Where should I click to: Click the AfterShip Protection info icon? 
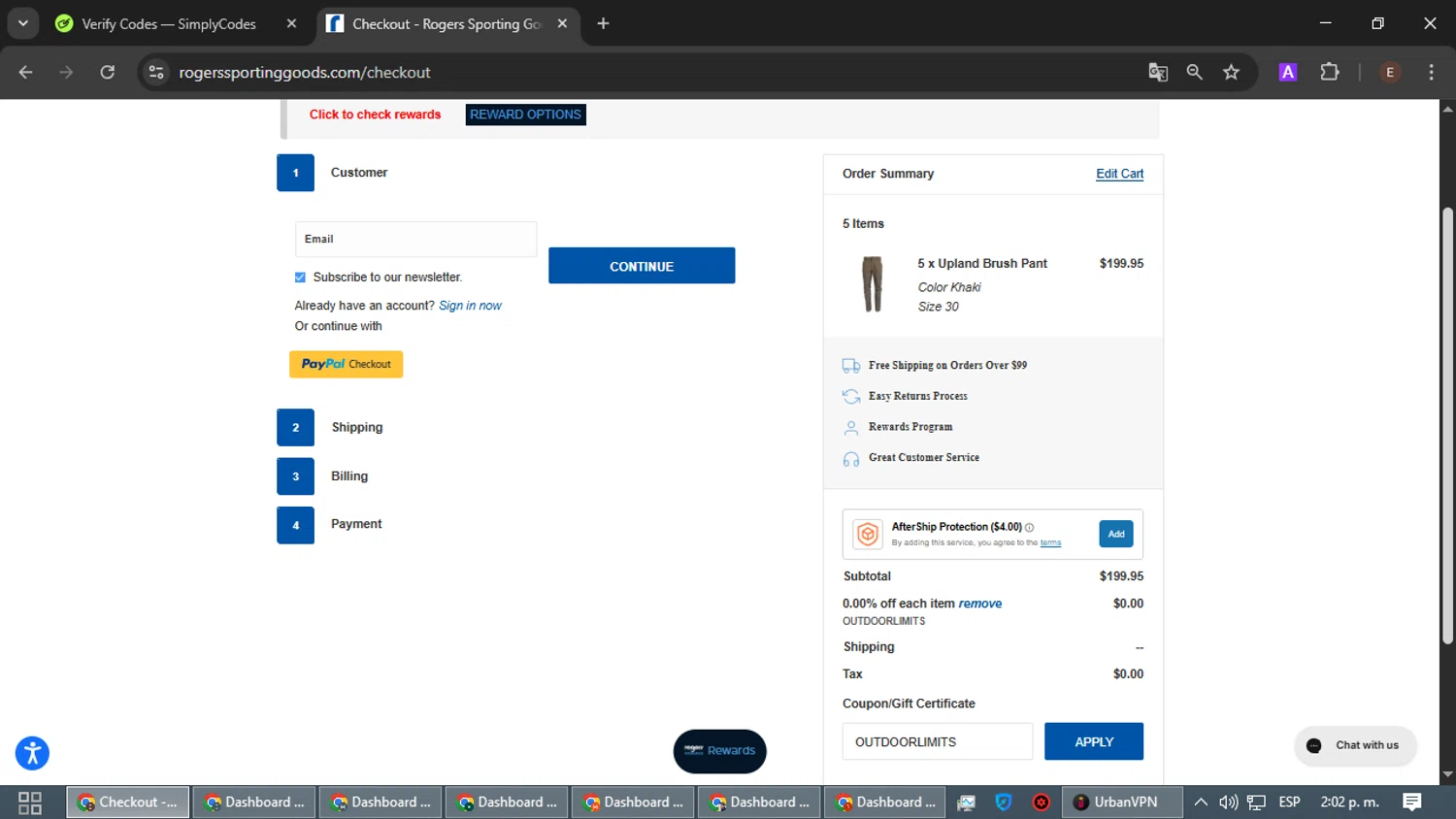pos(1030,527)
